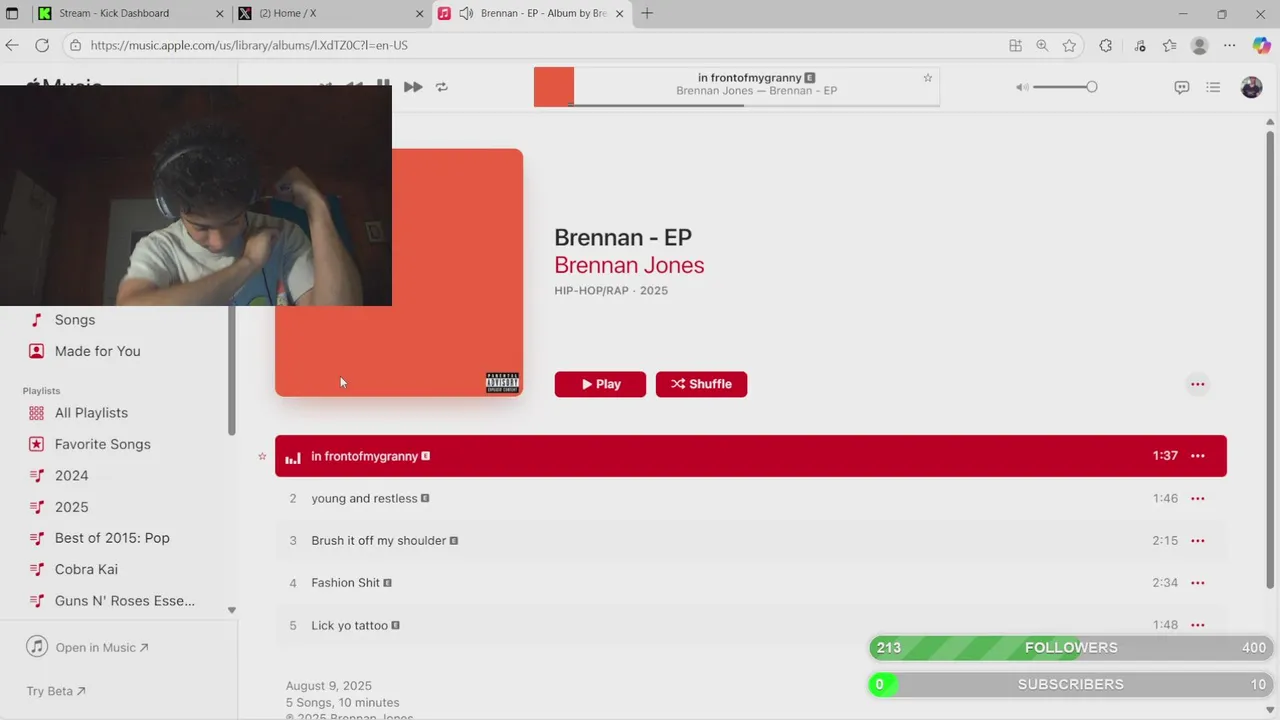
Task: Click the site info icon before URL
Action: click(x=75, y=45)
